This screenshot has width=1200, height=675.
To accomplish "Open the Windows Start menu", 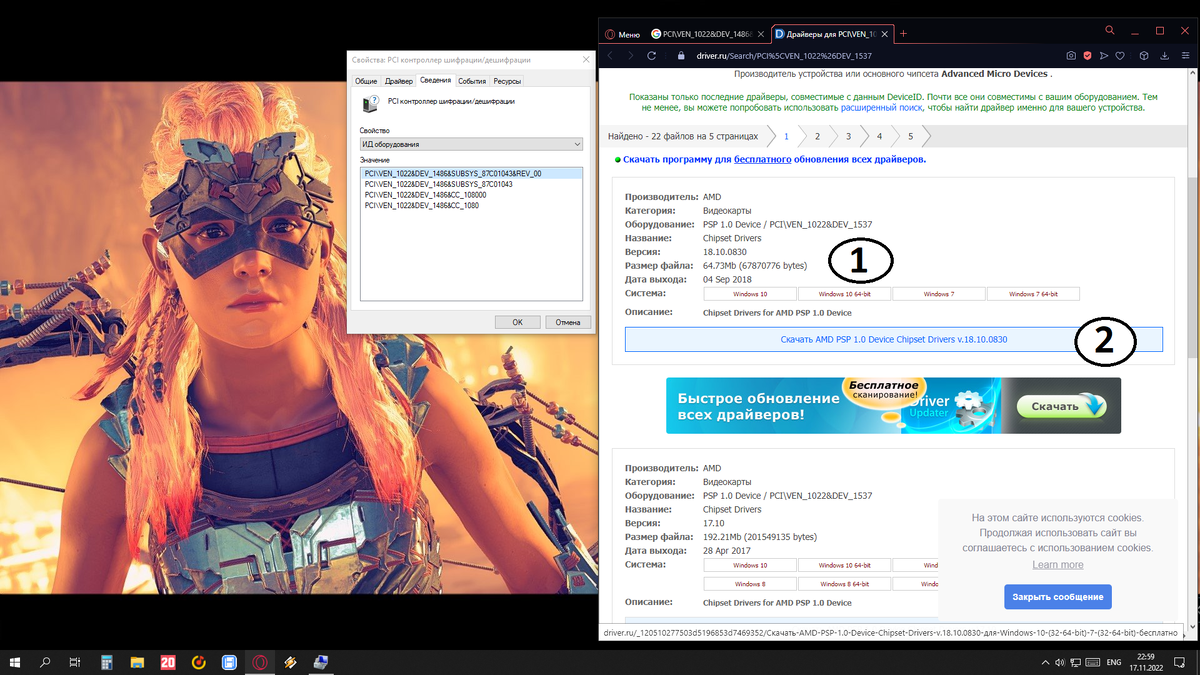I will click(16, 662).
